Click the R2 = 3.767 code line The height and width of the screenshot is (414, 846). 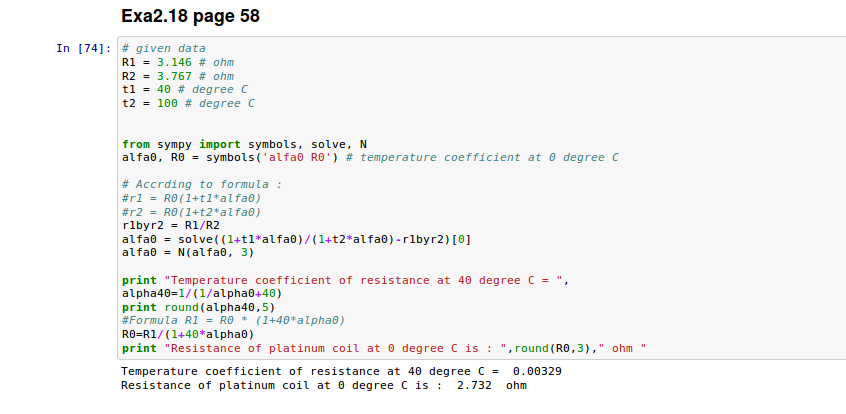(177, 75)
